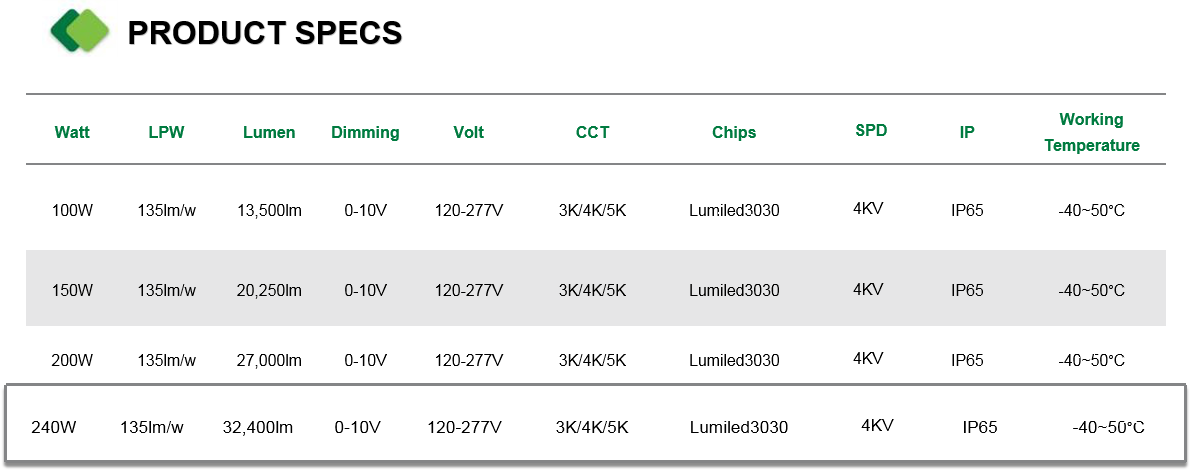Click the 13,500lm lumen value

click(270, 211)
